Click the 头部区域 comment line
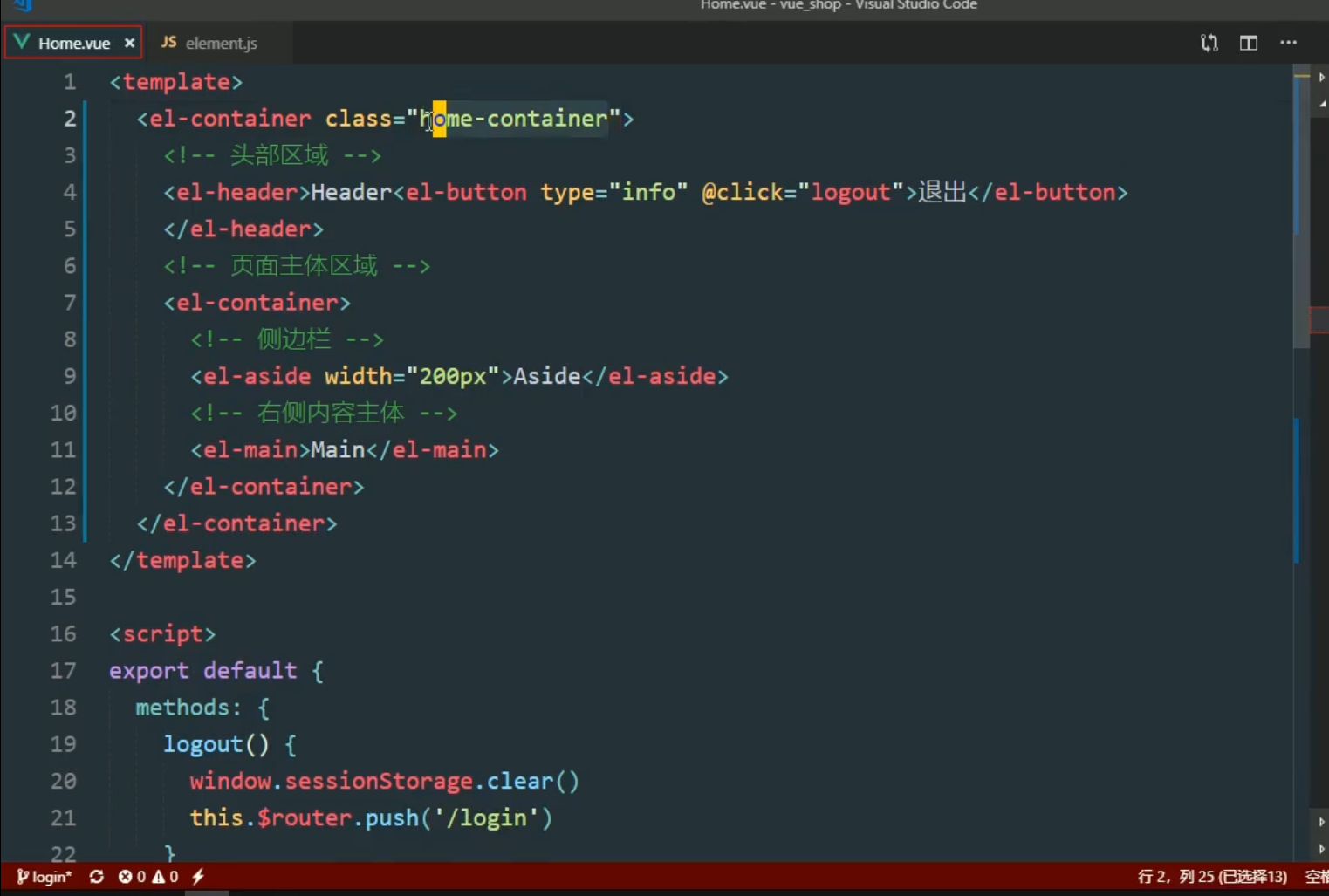Screen dimensions: 1329x896 (272, 155)
